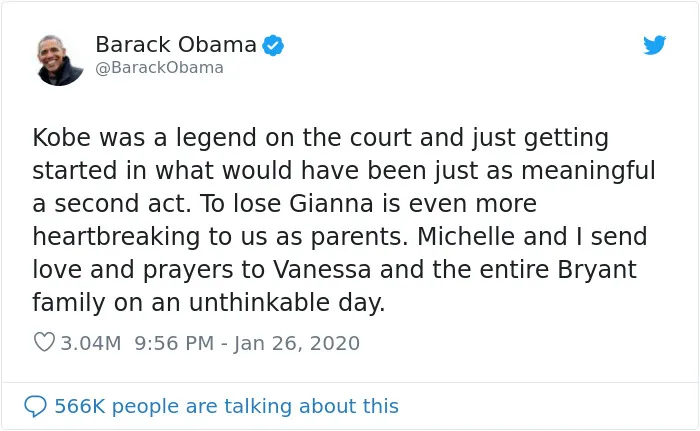The height and width of the screenshot is (431, 700).
Task: Click the date Jan 26, 2020
Action: (296, 343)
